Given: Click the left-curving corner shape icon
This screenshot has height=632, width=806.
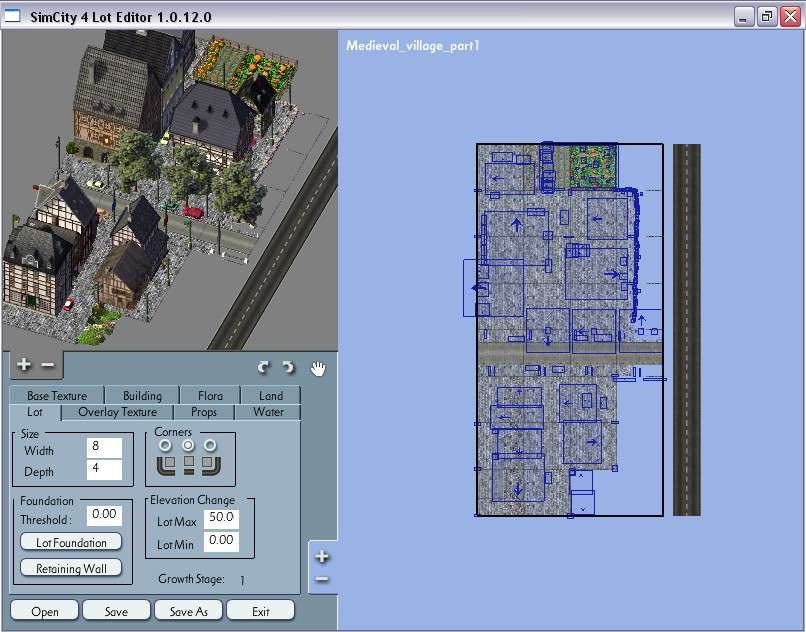Looking at the screenshot, I should point(166,464).
